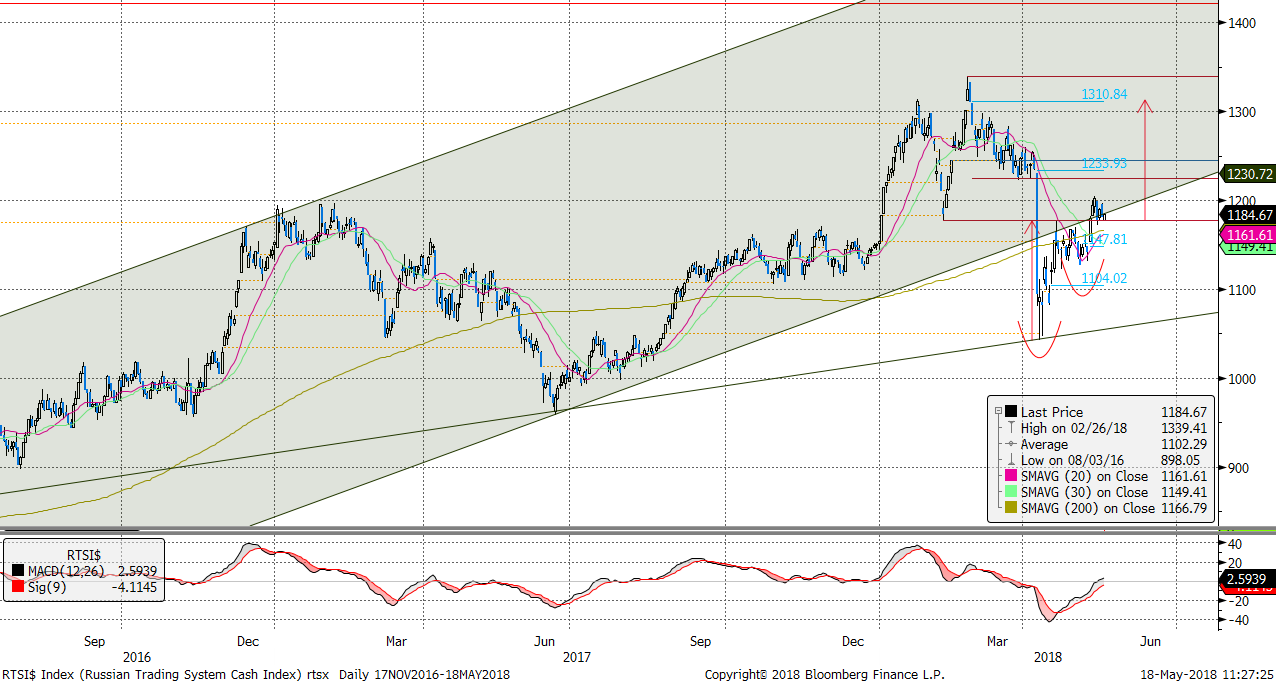
Task: Click the 1400 price axis label
Action: coord(1243,23)
